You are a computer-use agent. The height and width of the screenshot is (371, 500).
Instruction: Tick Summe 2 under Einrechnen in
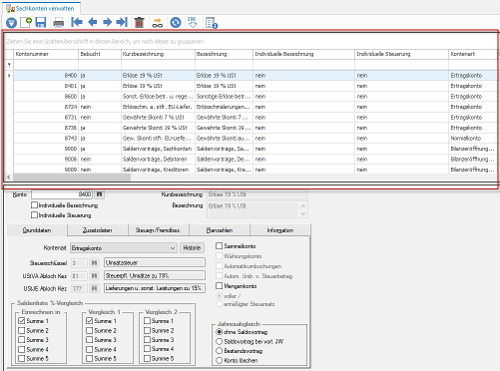point(22,330)
